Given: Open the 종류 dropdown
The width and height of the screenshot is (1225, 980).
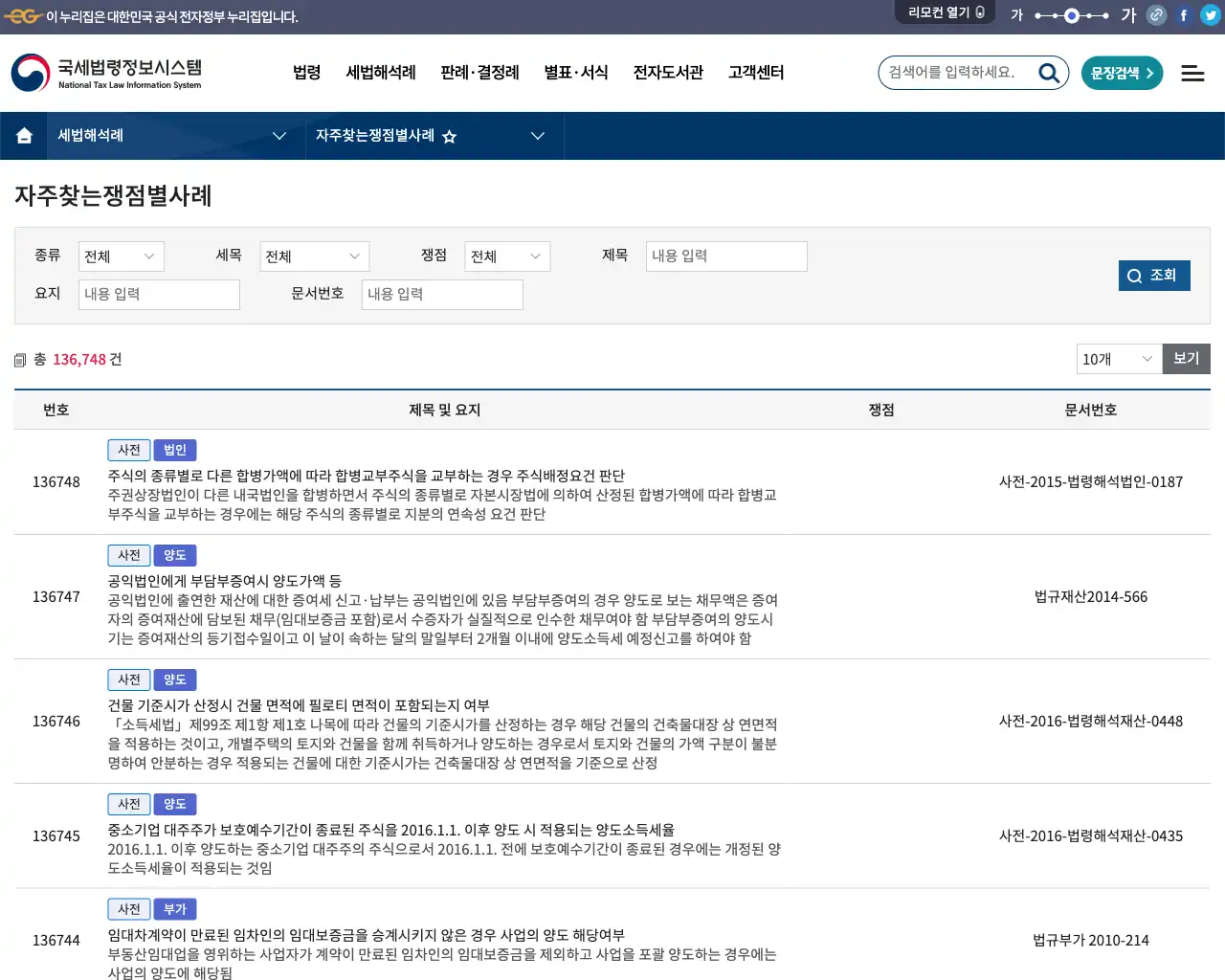Looking at the screenshot, I should tap(121, 256).
